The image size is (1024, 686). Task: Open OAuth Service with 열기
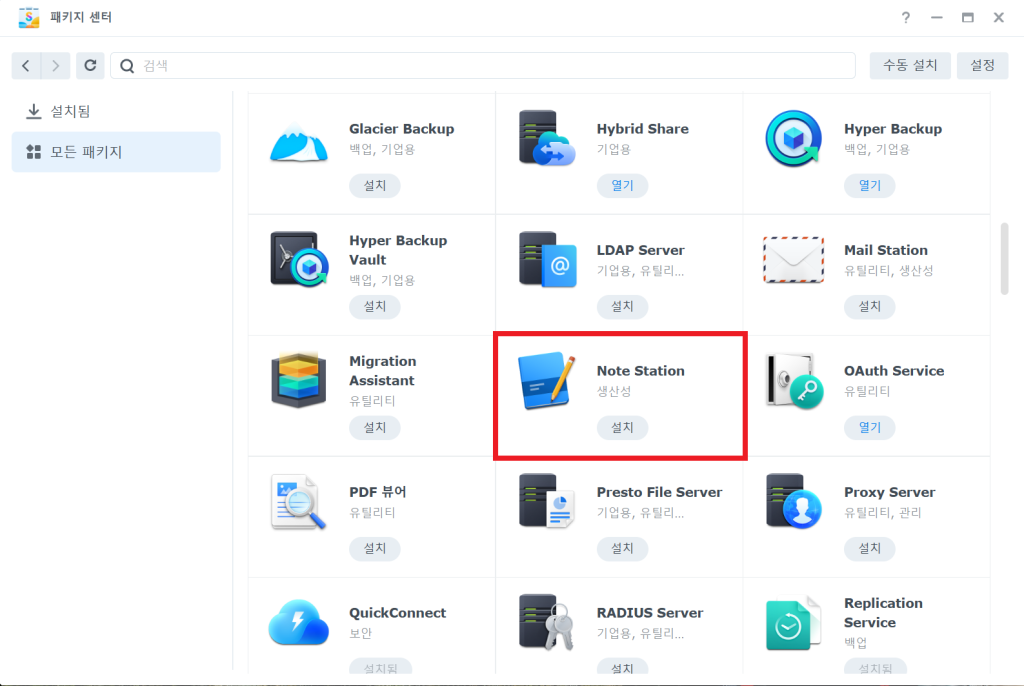click(x=870, y=427)
